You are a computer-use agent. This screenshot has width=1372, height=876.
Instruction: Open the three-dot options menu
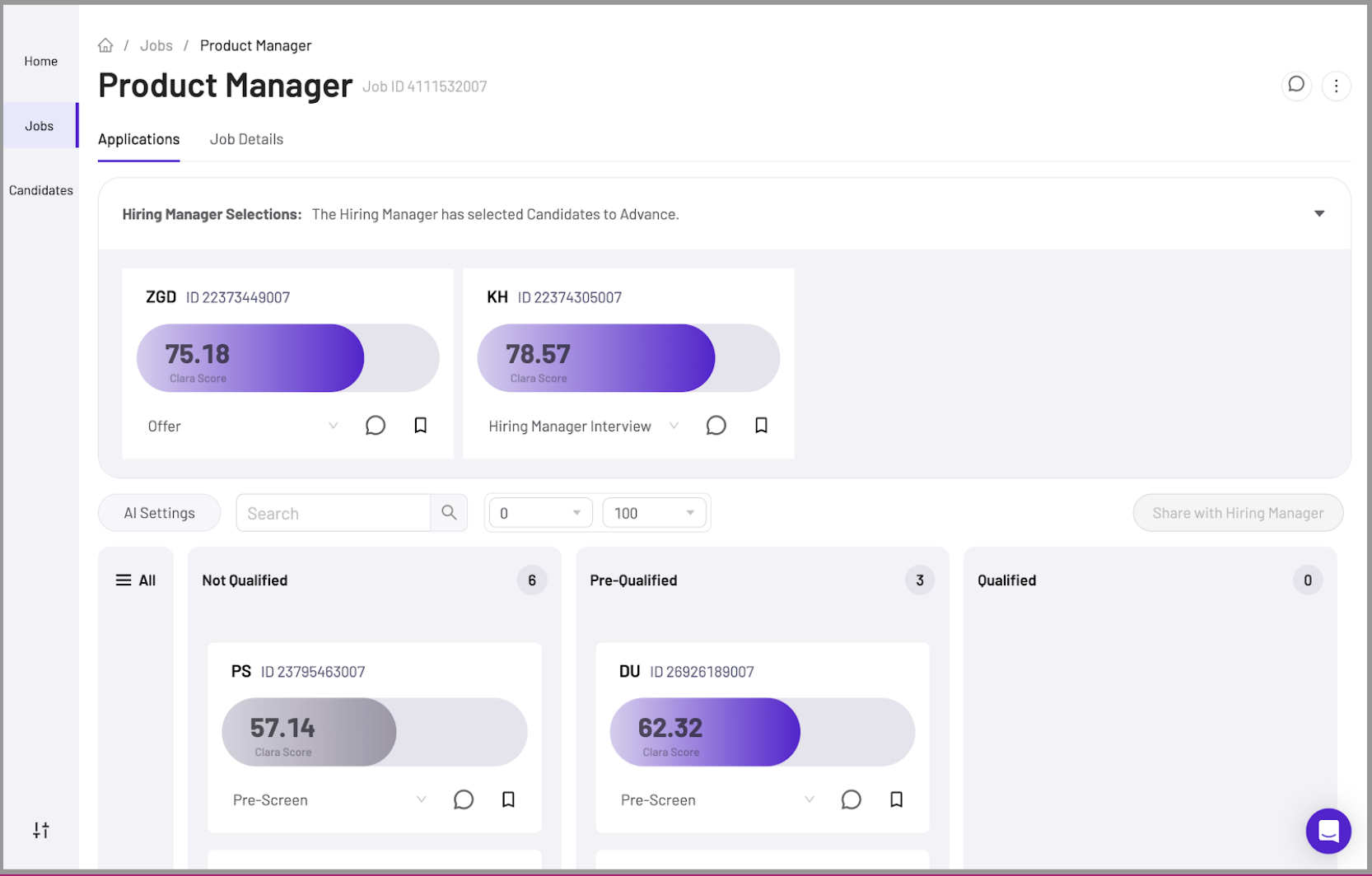(x=1336, y=85)
